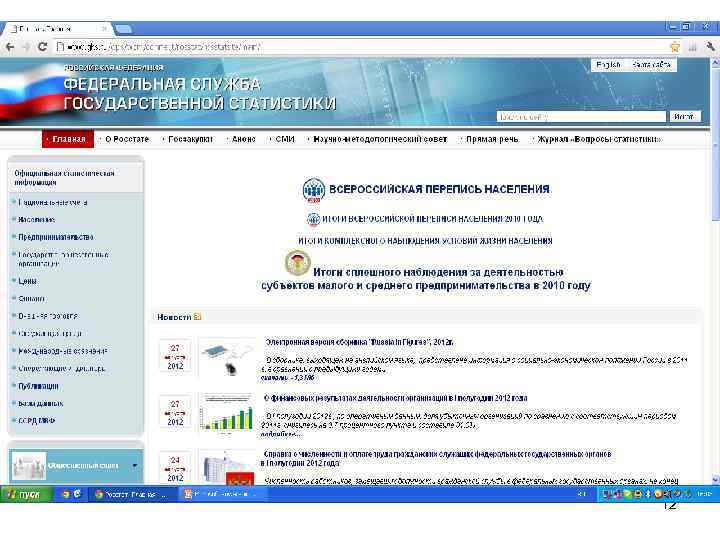Open sidebar item Окружающая среда
720x540 pixels.
(x=50, y=334)
